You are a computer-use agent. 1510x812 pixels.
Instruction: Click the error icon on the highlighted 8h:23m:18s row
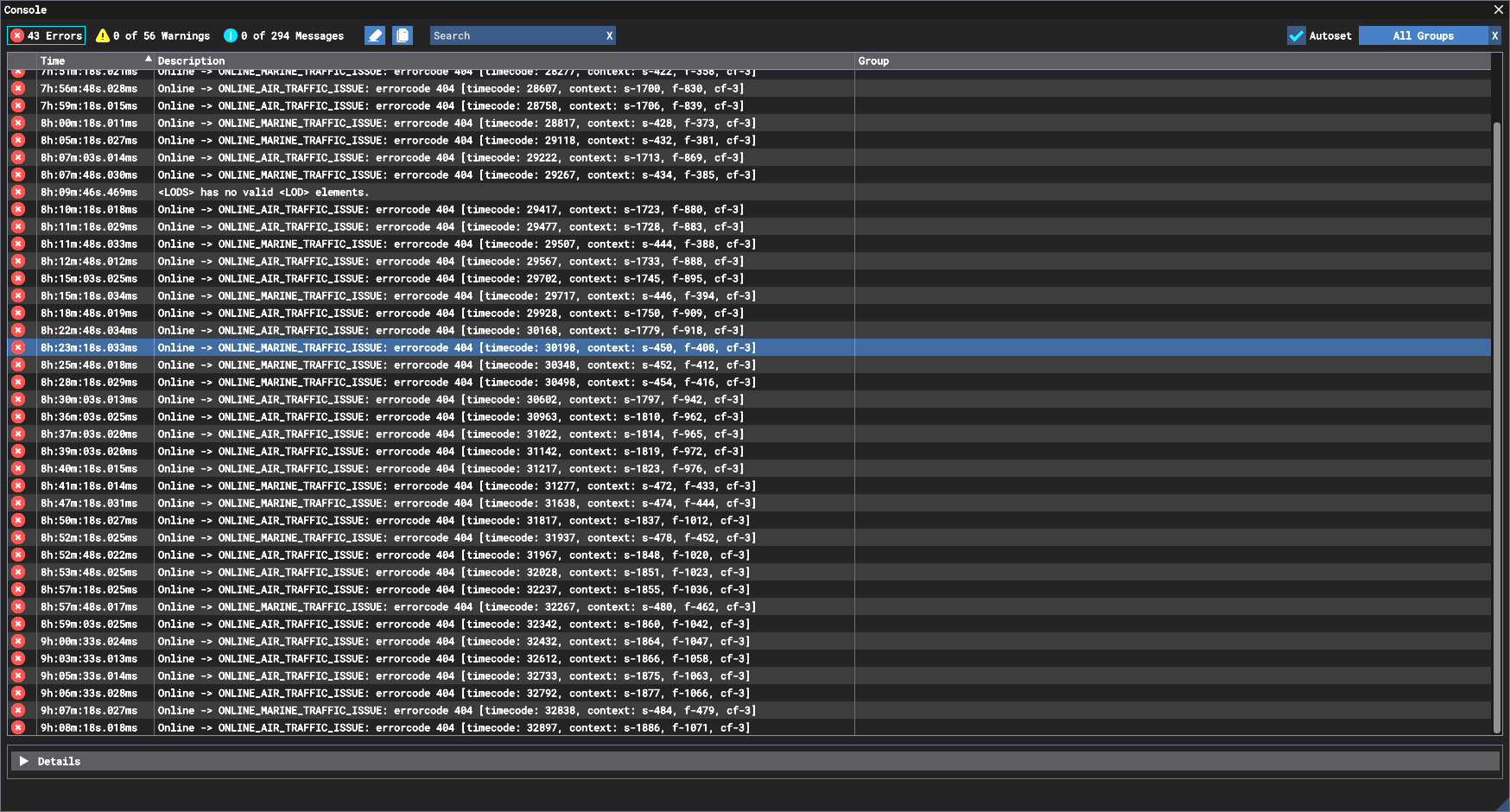18,347
